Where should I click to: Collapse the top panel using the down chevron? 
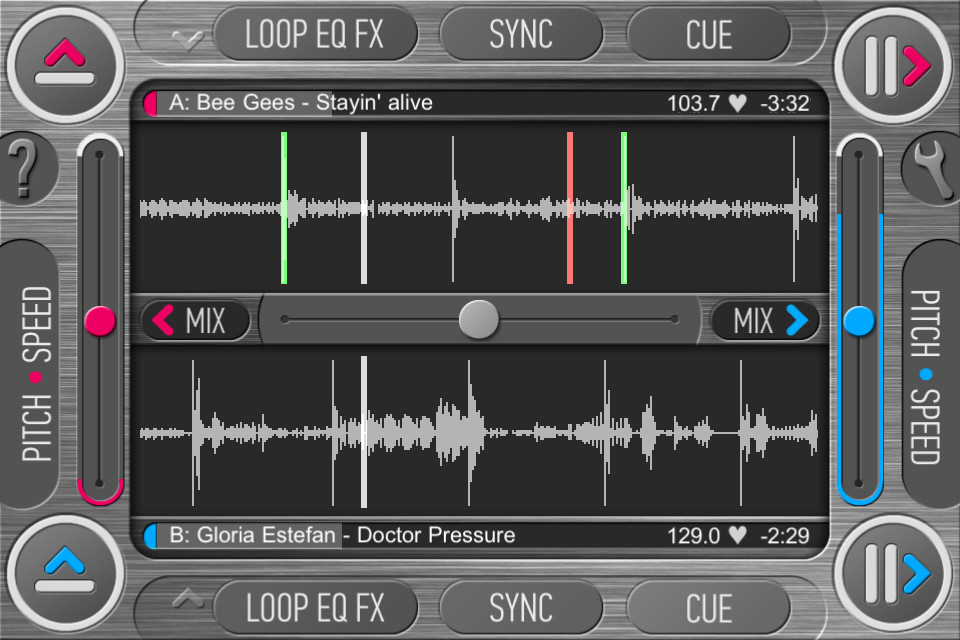[187, 40]
